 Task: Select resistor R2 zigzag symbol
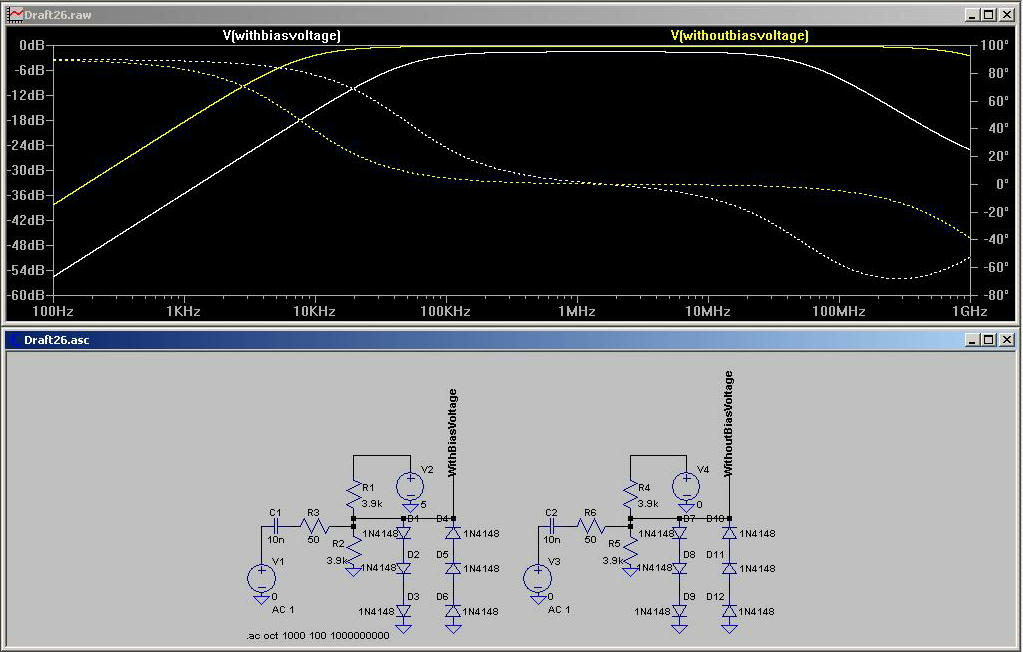(353, 553)
